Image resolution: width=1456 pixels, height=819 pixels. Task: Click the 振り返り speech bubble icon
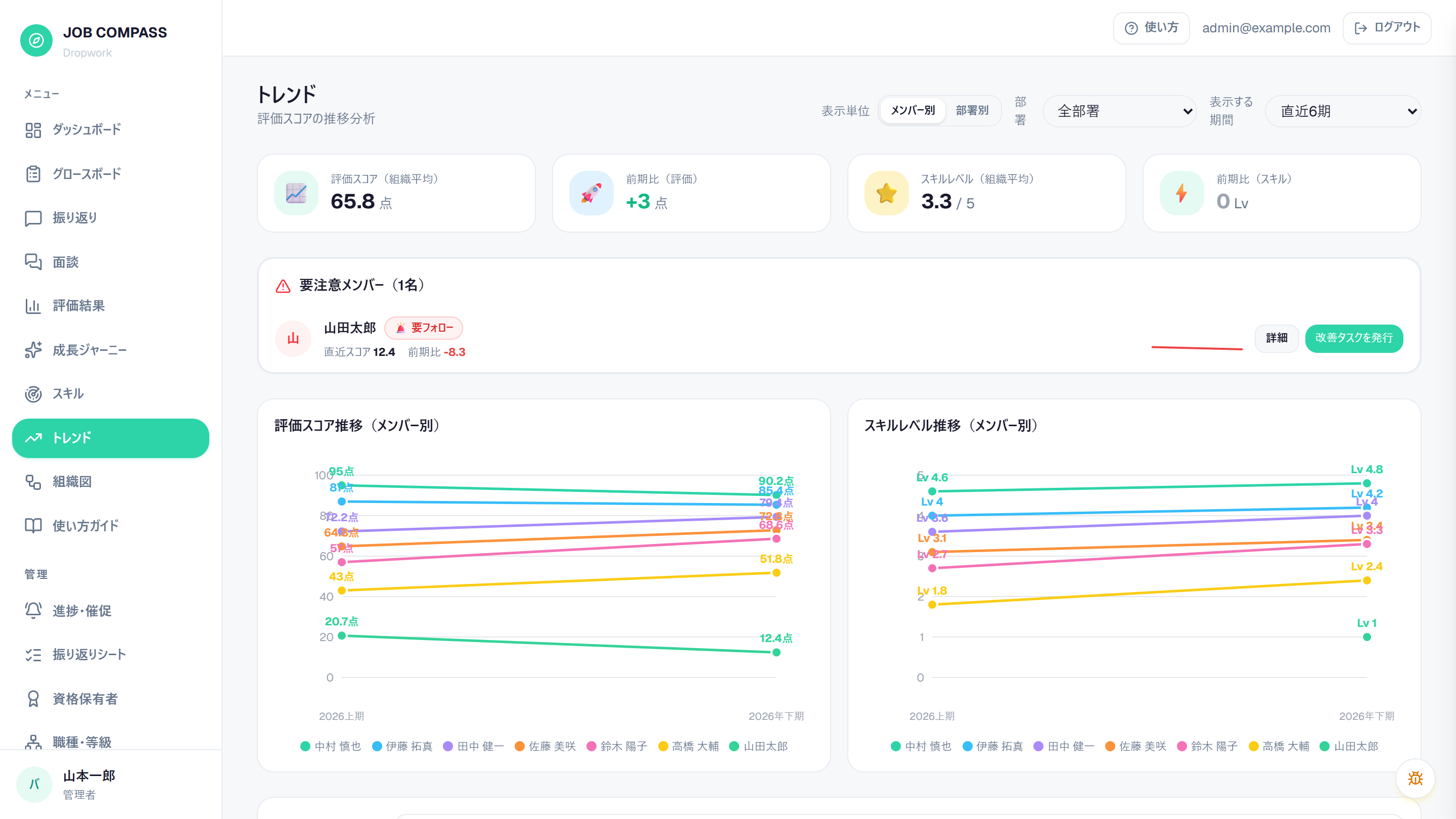pos(33,218)
